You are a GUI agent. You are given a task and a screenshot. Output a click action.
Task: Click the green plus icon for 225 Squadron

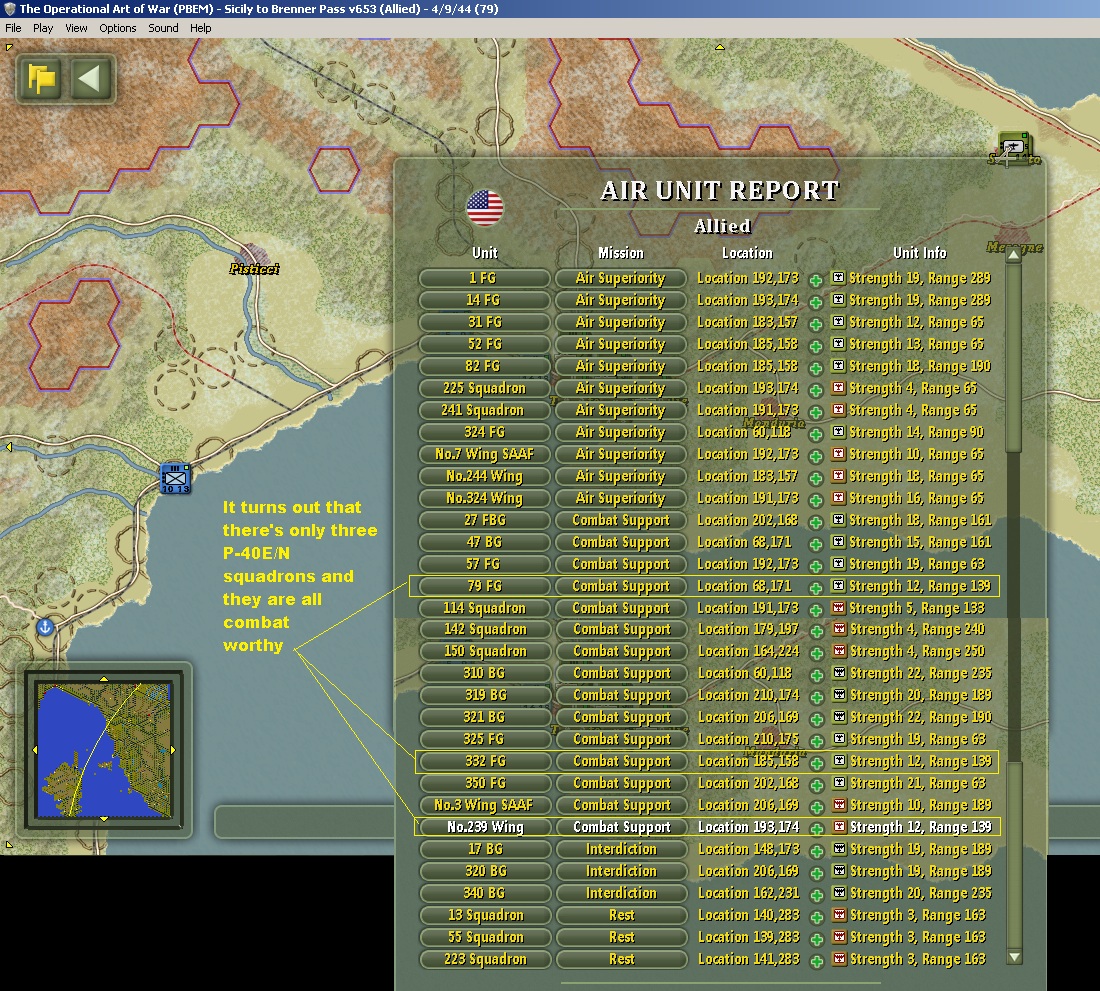[816, 391]
